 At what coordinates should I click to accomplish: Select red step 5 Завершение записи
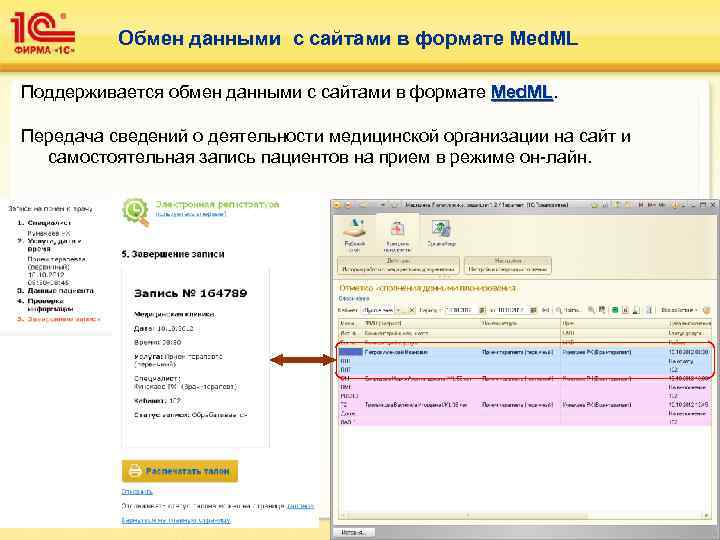click(59, 319)
